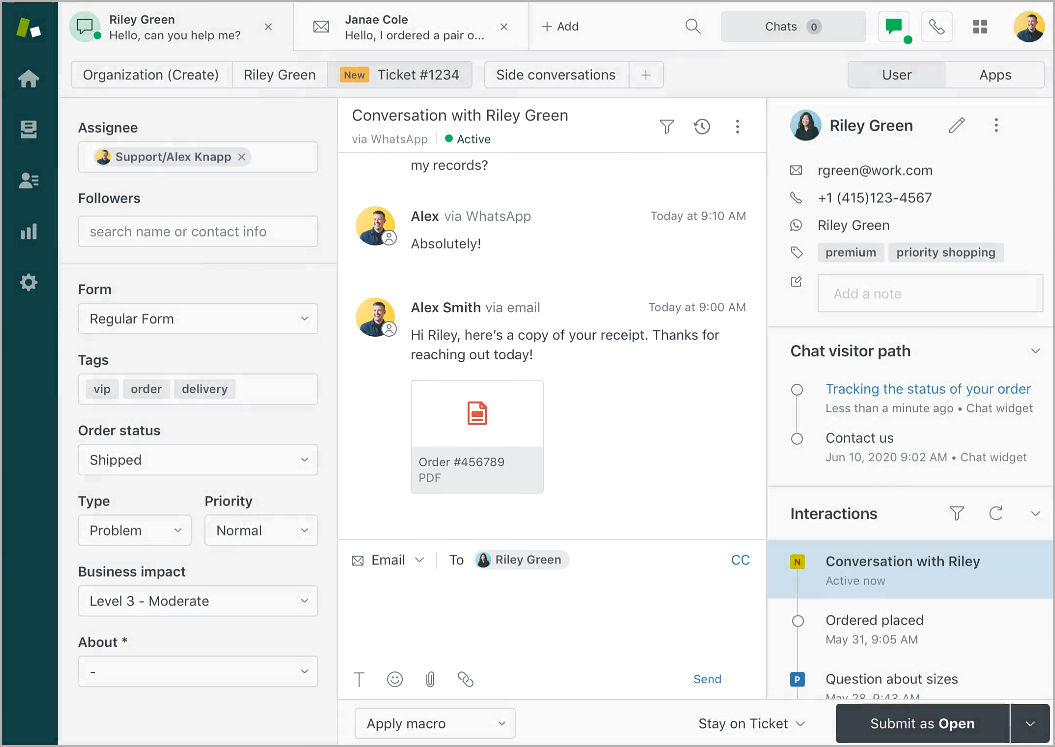Screen dimensions: 1055x747
Task: Open the conversation filter icon
Action: (666, 127)
